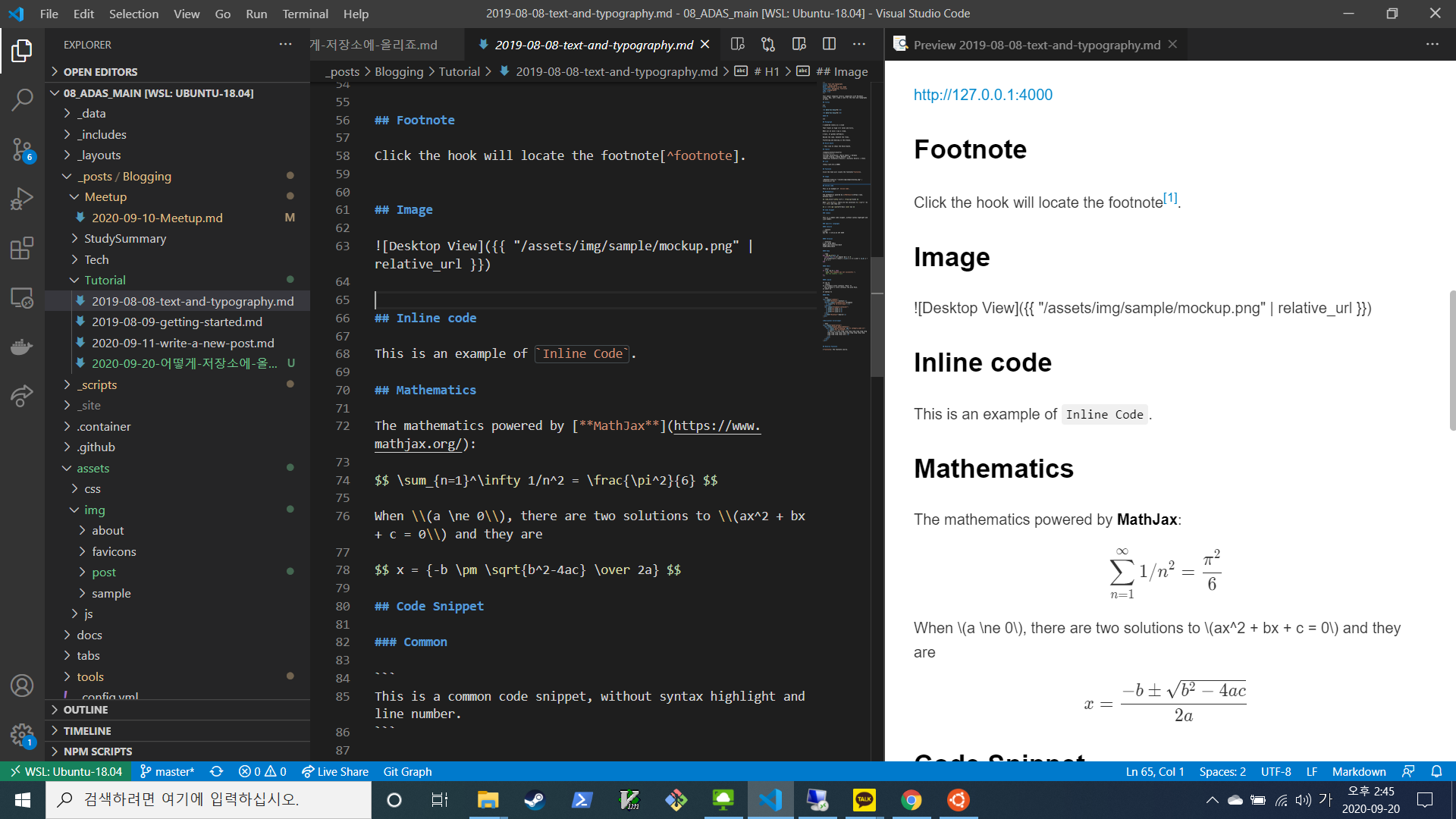Open the Docker panel in the sidebar
1456x819 pixels.
click(x=22, y=347)
